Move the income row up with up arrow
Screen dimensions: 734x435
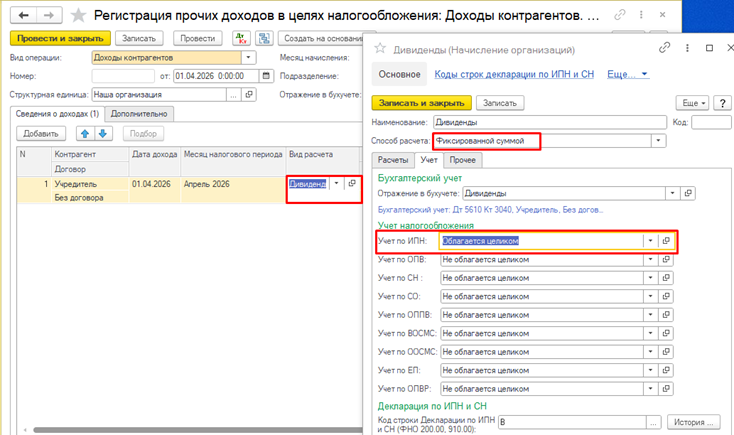pyautogui.click(x=85, y=133)
